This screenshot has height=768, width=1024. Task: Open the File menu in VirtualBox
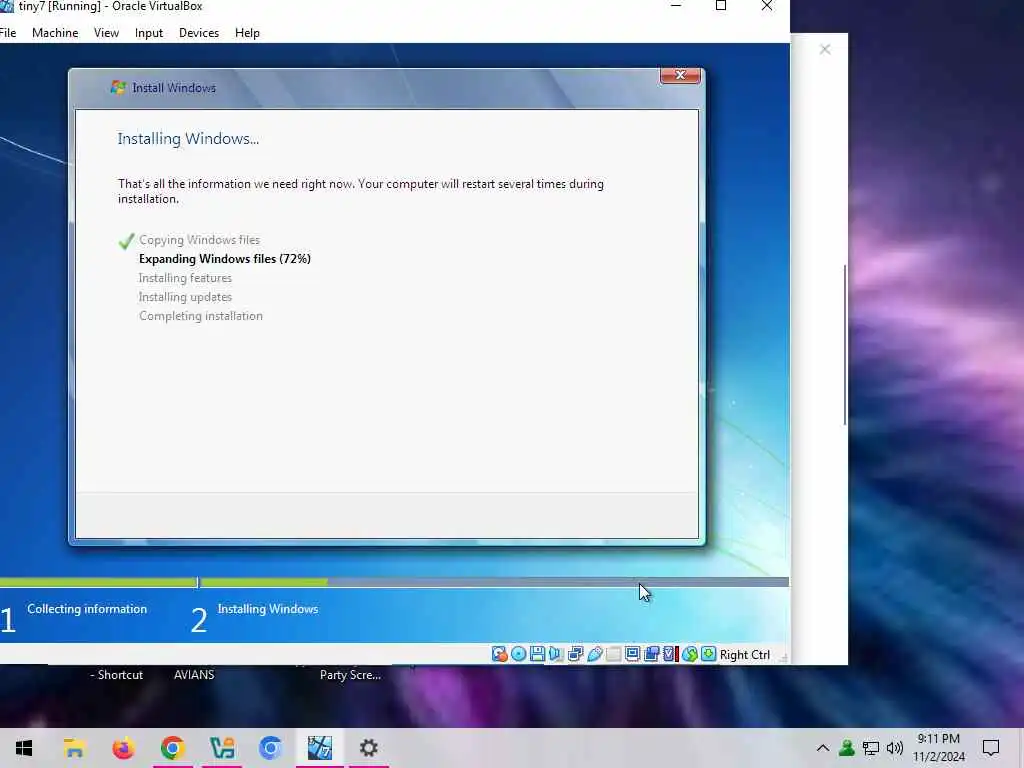(8, 33)
